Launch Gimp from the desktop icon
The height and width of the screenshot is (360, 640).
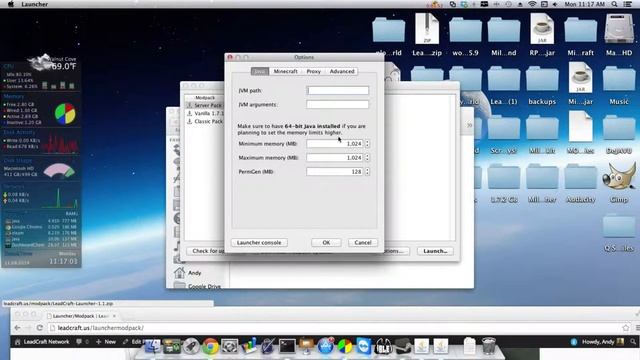619,182
